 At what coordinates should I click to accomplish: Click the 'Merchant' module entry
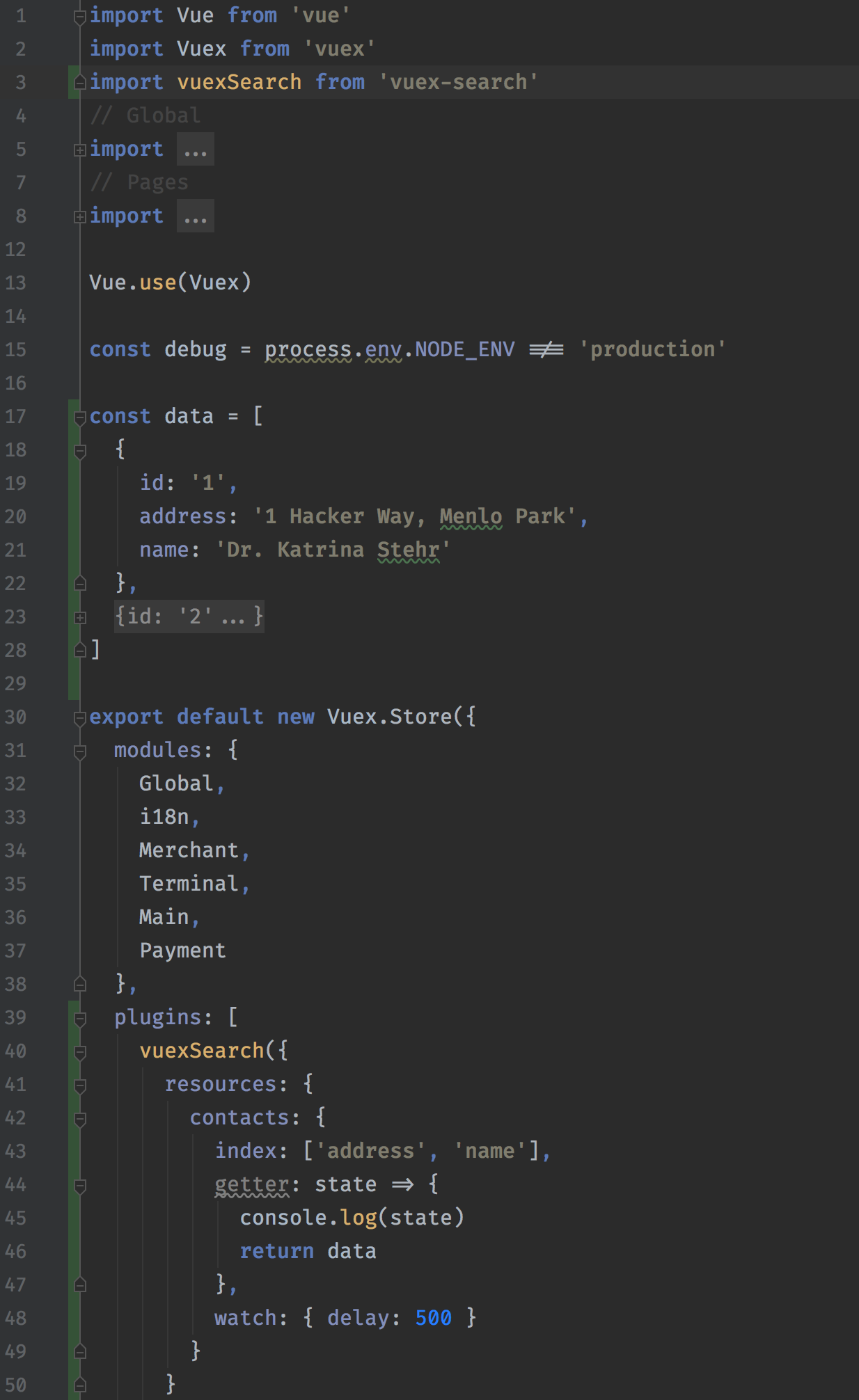(189, 850)
